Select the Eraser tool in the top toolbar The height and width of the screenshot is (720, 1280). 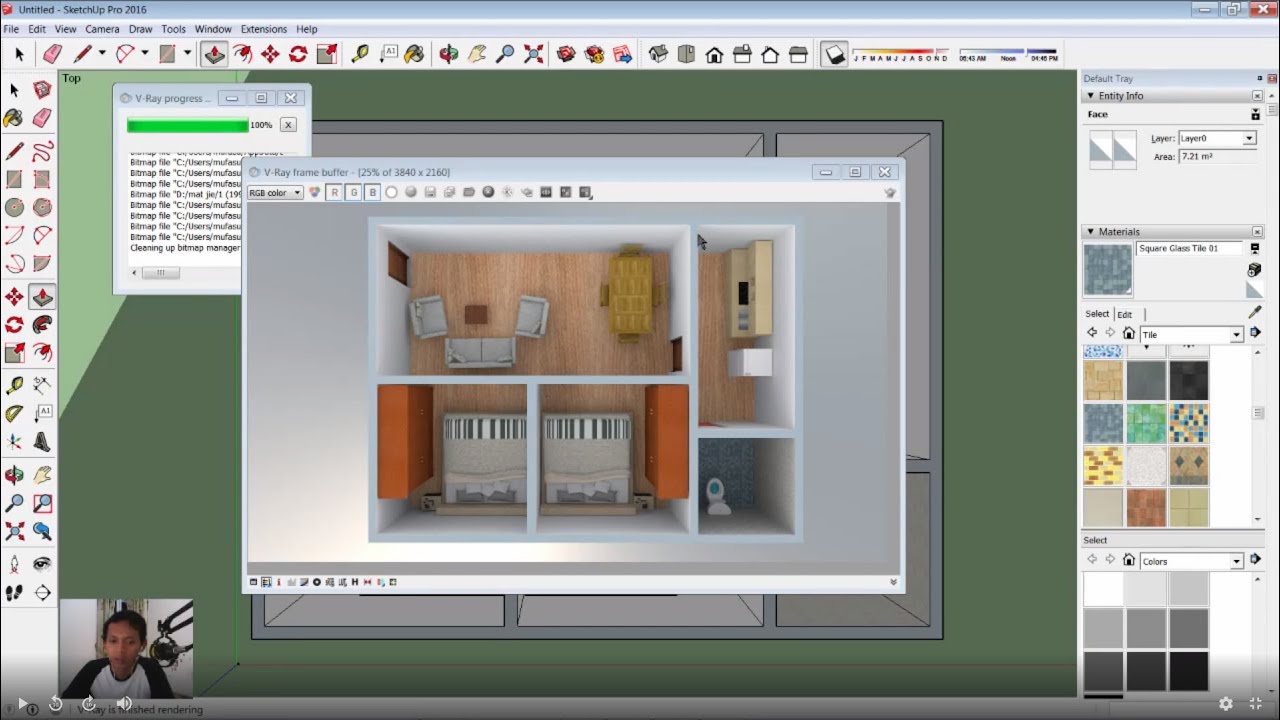point(53,54)
